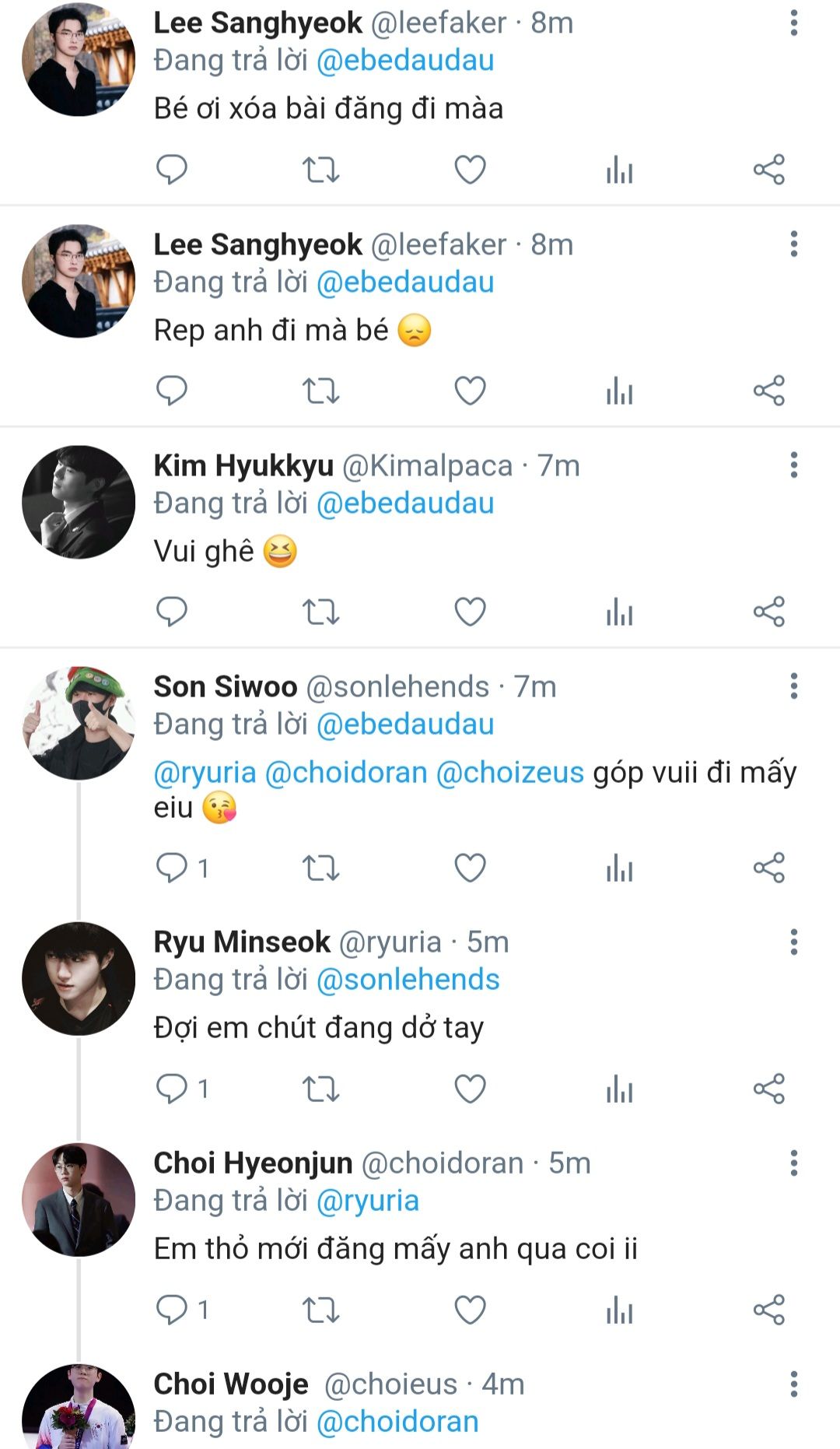View analytics for Choi Hyeonjun's tweet

click(619, 1310)
